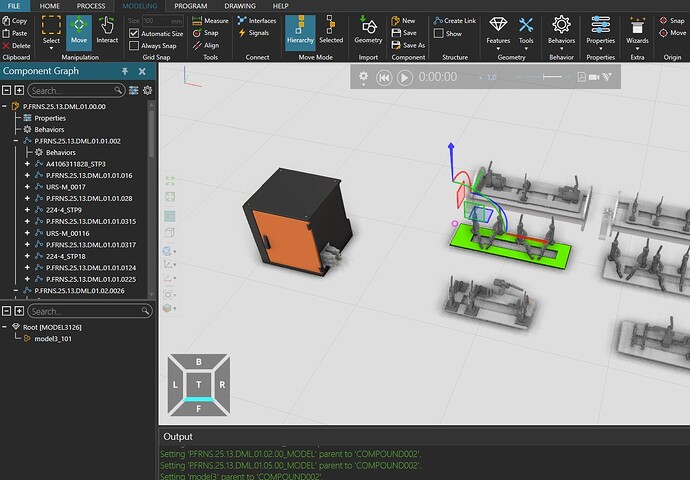The width and height of the screenshot is (690, 480).
Task: Activate the Move manipulation tool
Action: pyautogui.click(x=78, y=30)
